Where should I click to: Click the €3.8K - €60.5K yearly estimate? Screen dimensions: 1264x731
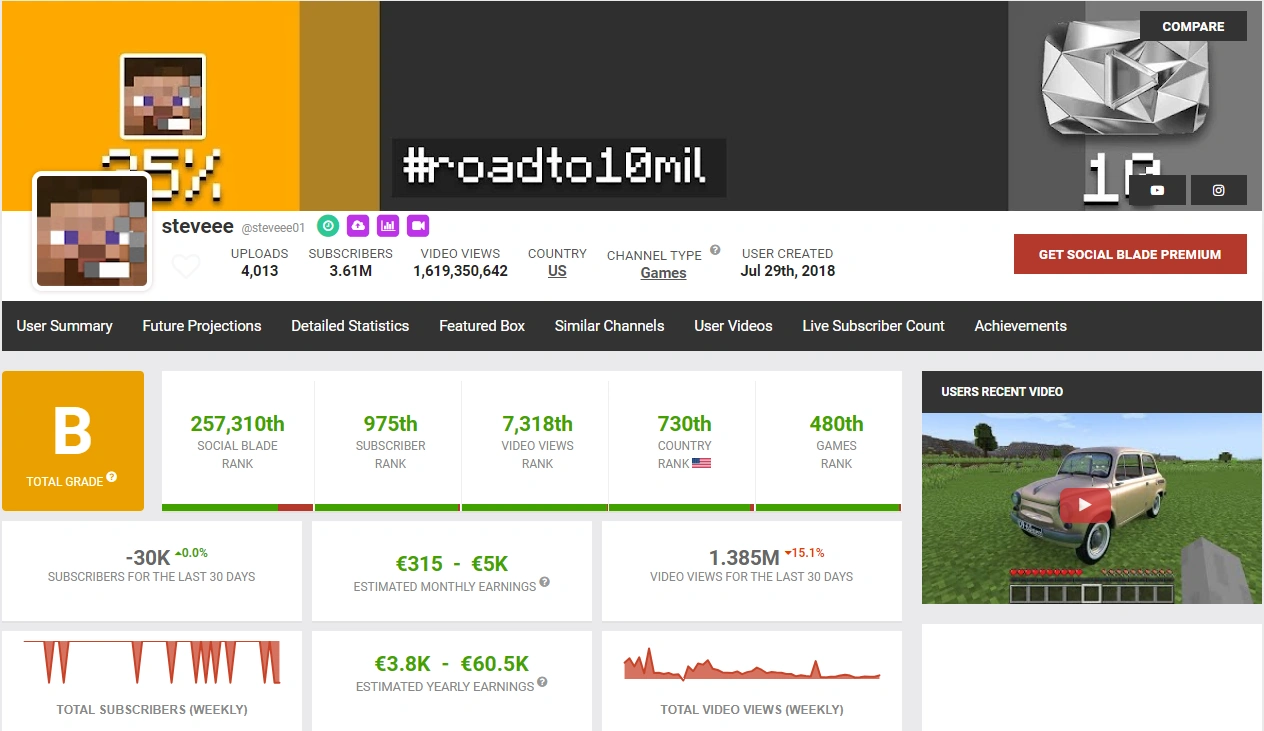451,663
